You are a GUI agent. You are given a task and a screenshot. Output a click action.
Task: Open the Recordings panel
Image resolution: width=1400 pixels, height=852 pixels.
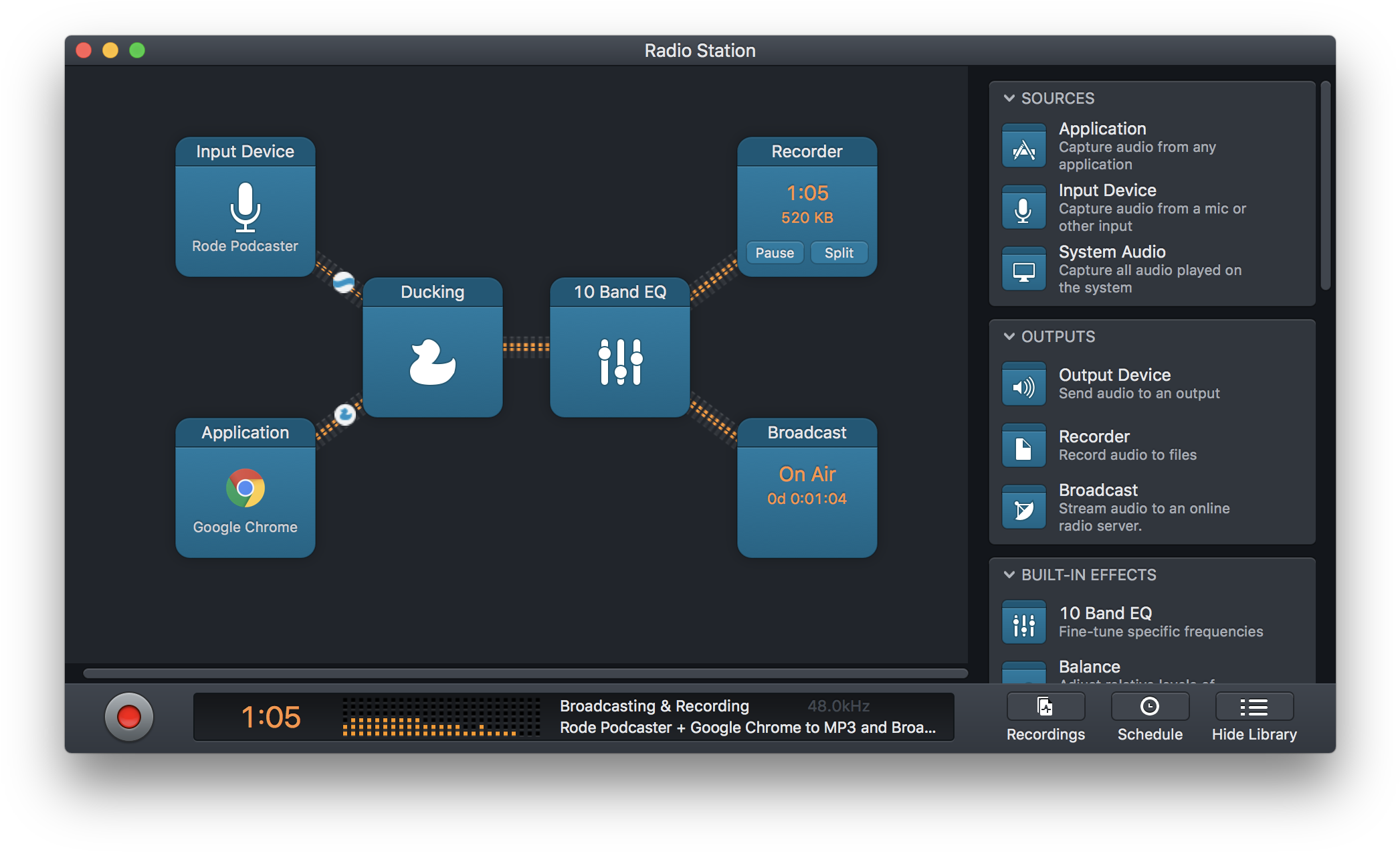[1045, 716]
